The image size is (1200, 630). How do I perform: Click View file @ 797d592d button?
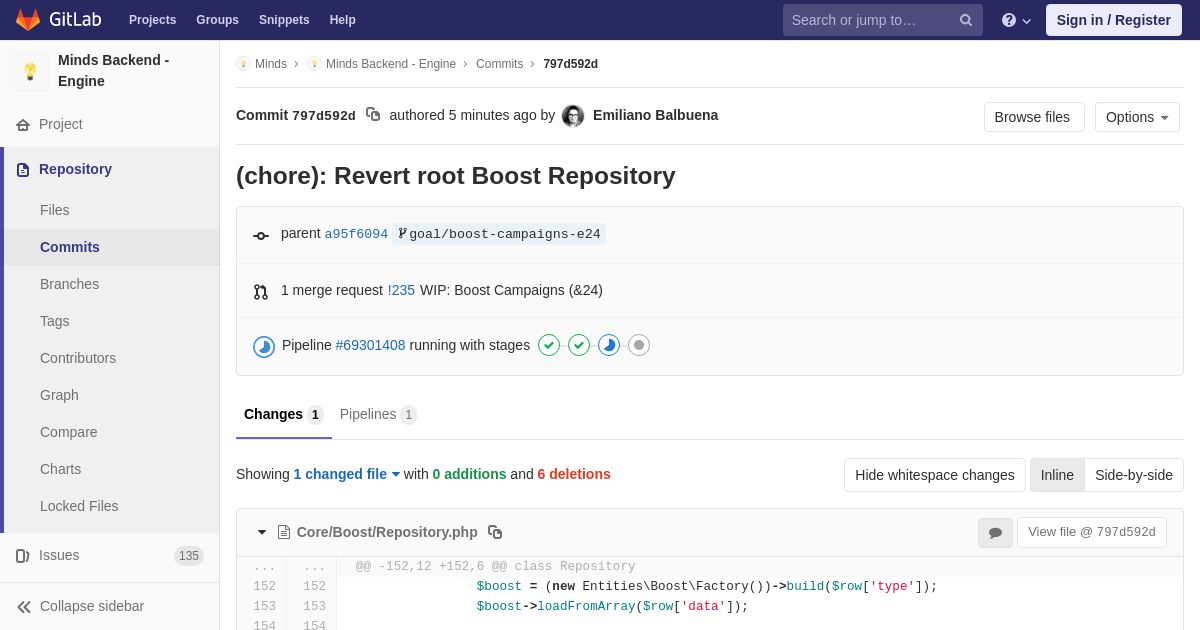coord(1092,532)
